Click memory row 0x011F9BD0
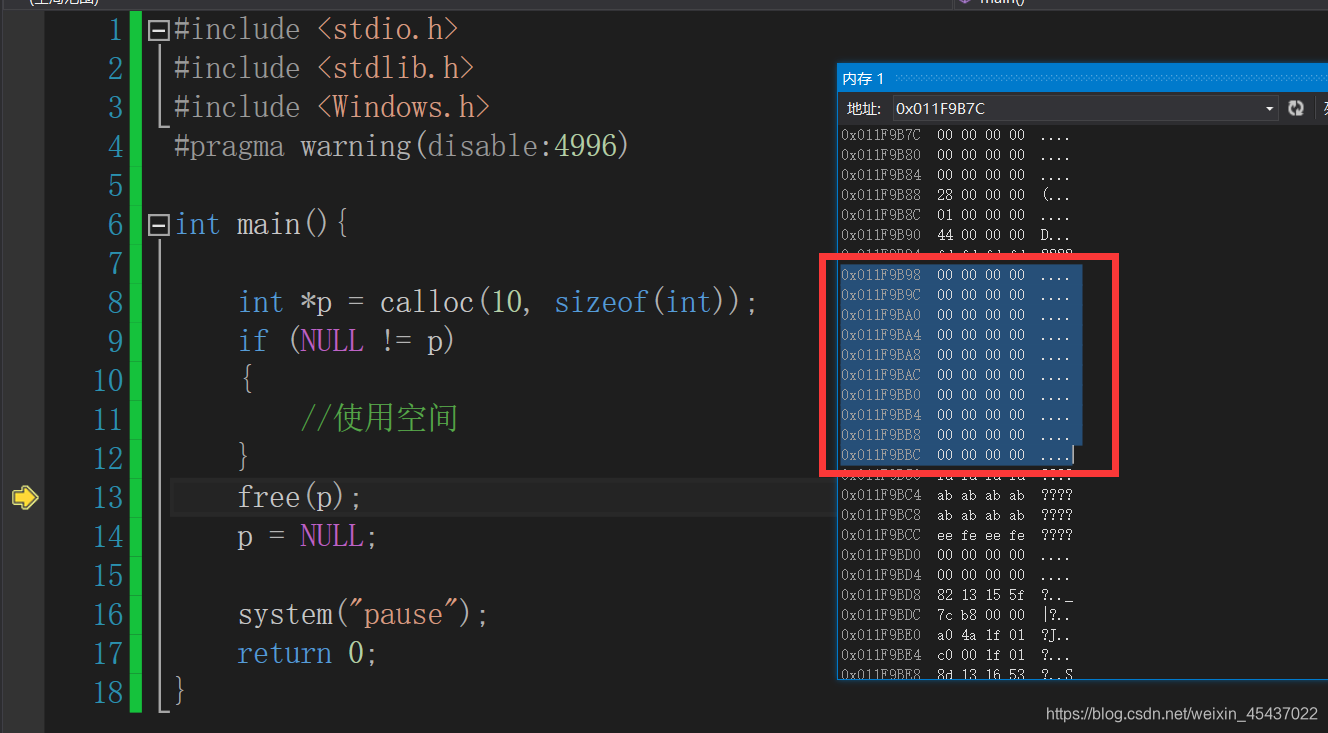Image resolution: width=1328 pixels, height=733 pixels. click(955, 555)
